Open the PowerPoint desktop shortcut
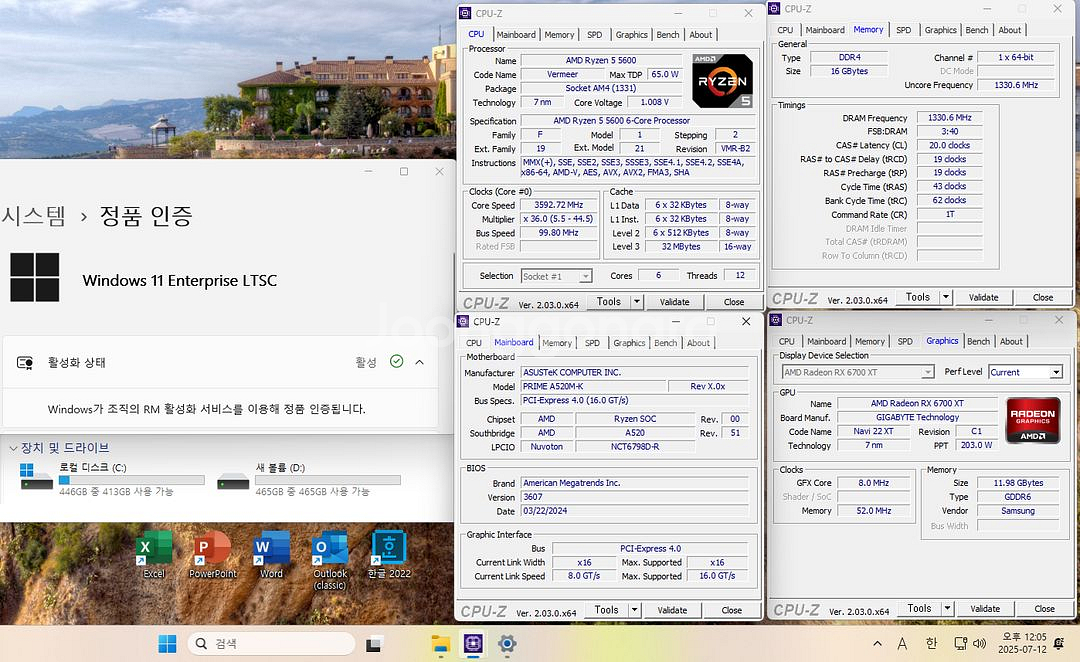Viewport: 1080px width, 662px height. point(213,555)
